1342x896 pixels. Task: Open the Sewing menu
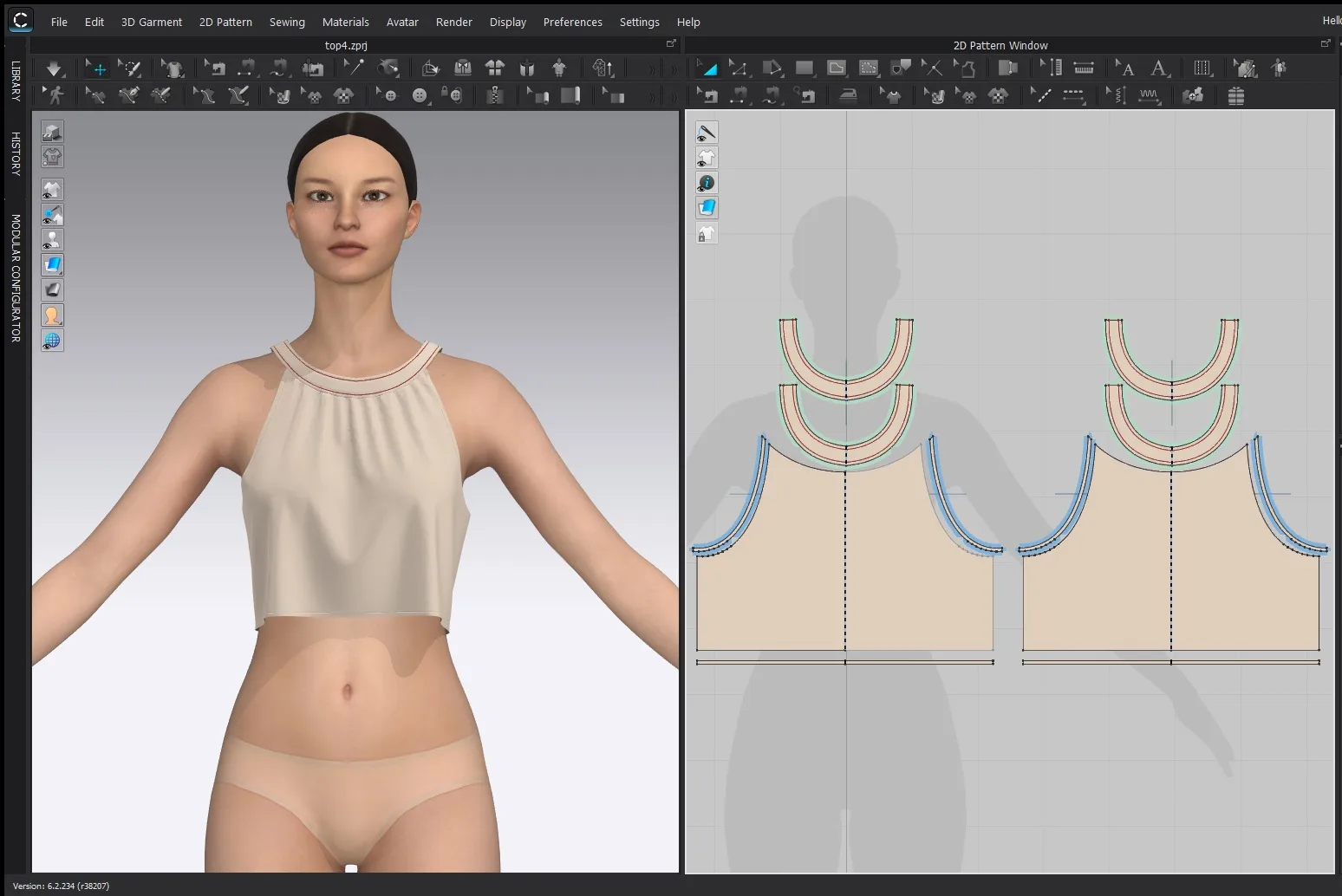[287, 22]
